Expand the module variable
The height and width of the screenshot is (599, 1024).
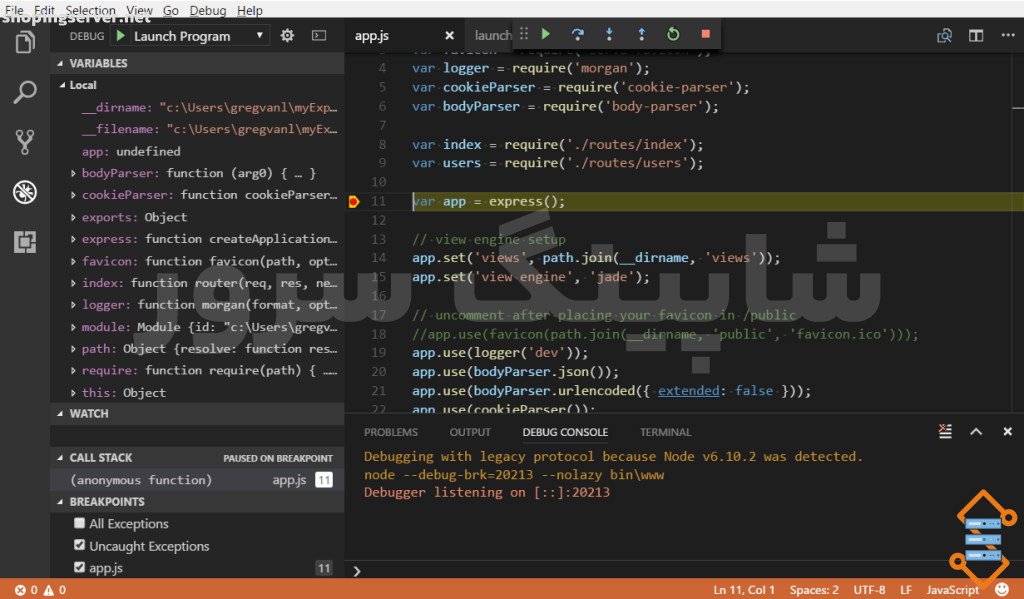(73, 327)
